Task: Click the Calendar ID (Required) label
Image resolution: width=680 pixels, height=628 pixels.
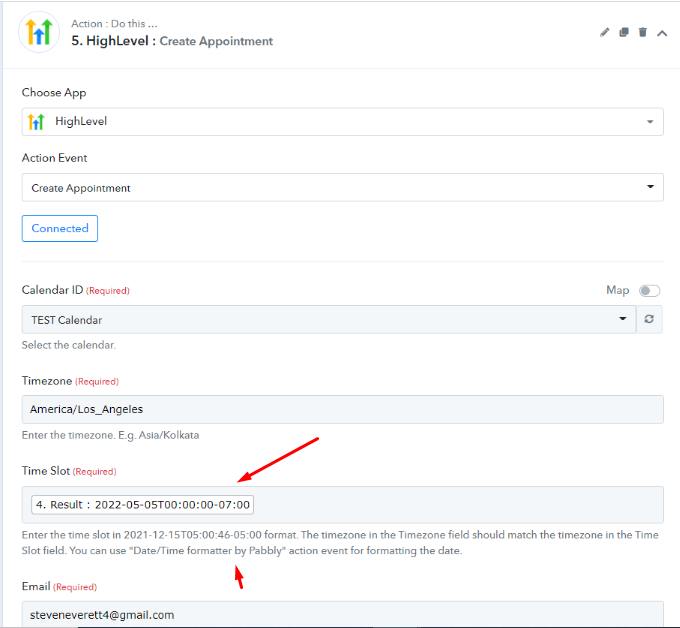Action: 75,290
